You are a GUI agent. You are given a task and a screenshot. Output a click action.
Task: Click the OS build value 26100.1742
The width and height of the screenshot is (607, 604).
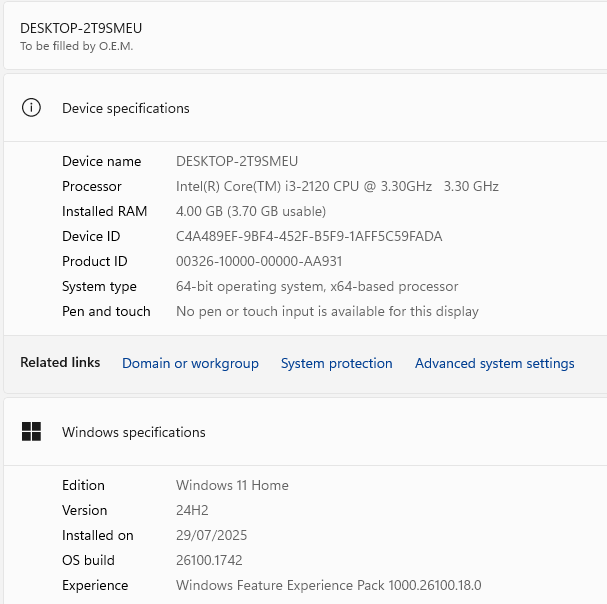pos(209,560)
